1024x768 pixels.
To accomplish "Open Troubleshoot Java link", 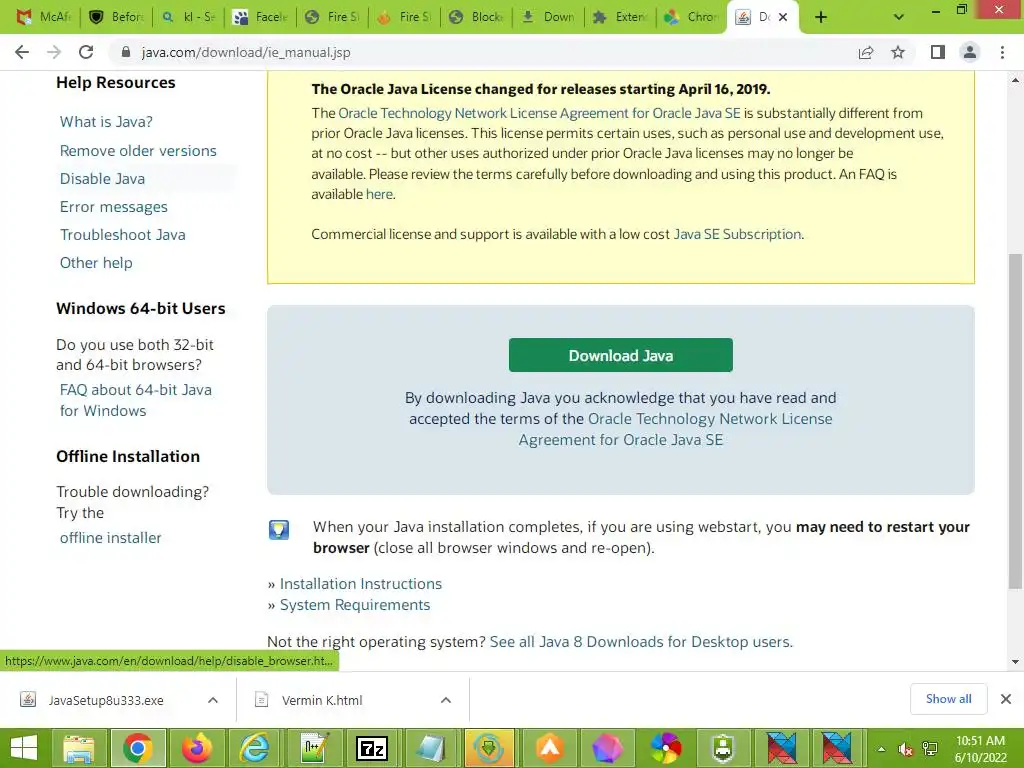I will pos(122,234).
